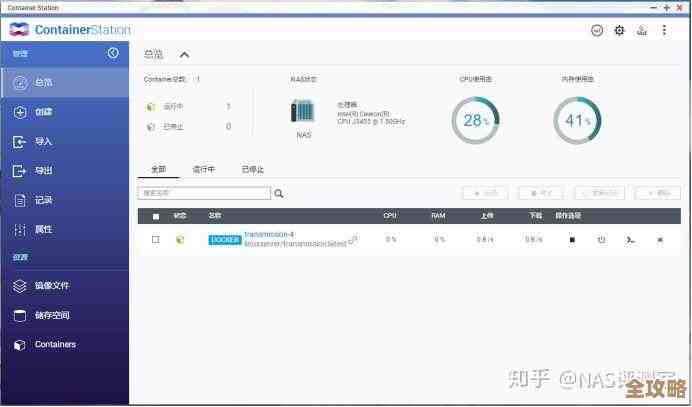Click the external link icon beside transmission image

pos(353,240)
